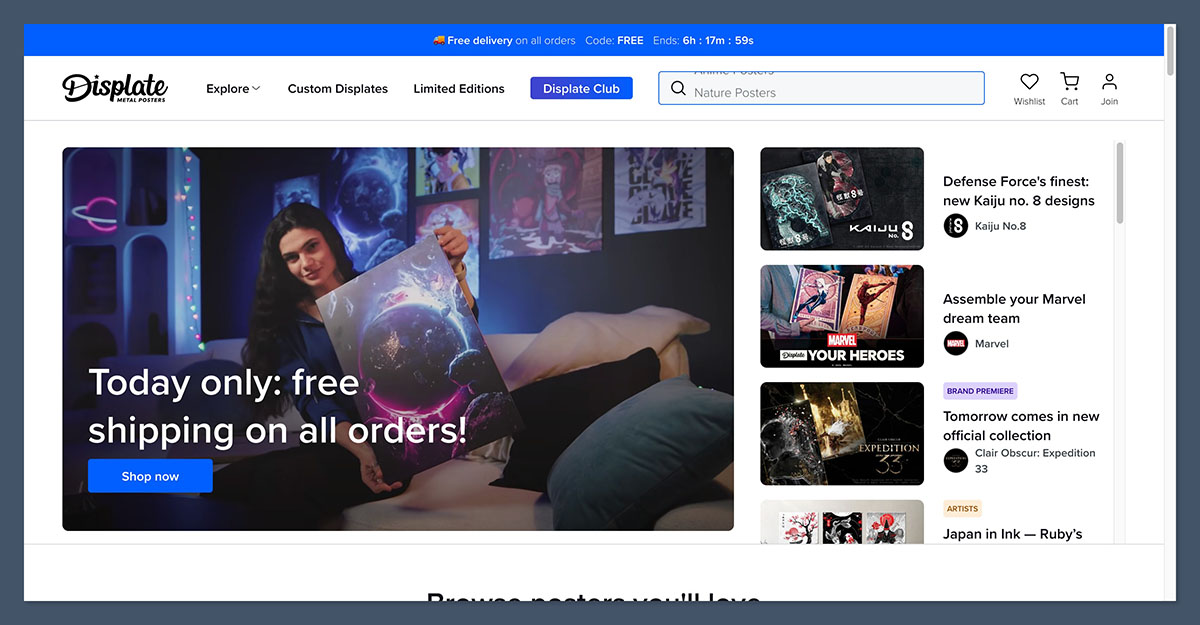Image resolution: width=1200 pixels, height=625 pixels.
Task: Select the Custom Displates menu item
Action: pyautogui.click(x=337, y=89)
